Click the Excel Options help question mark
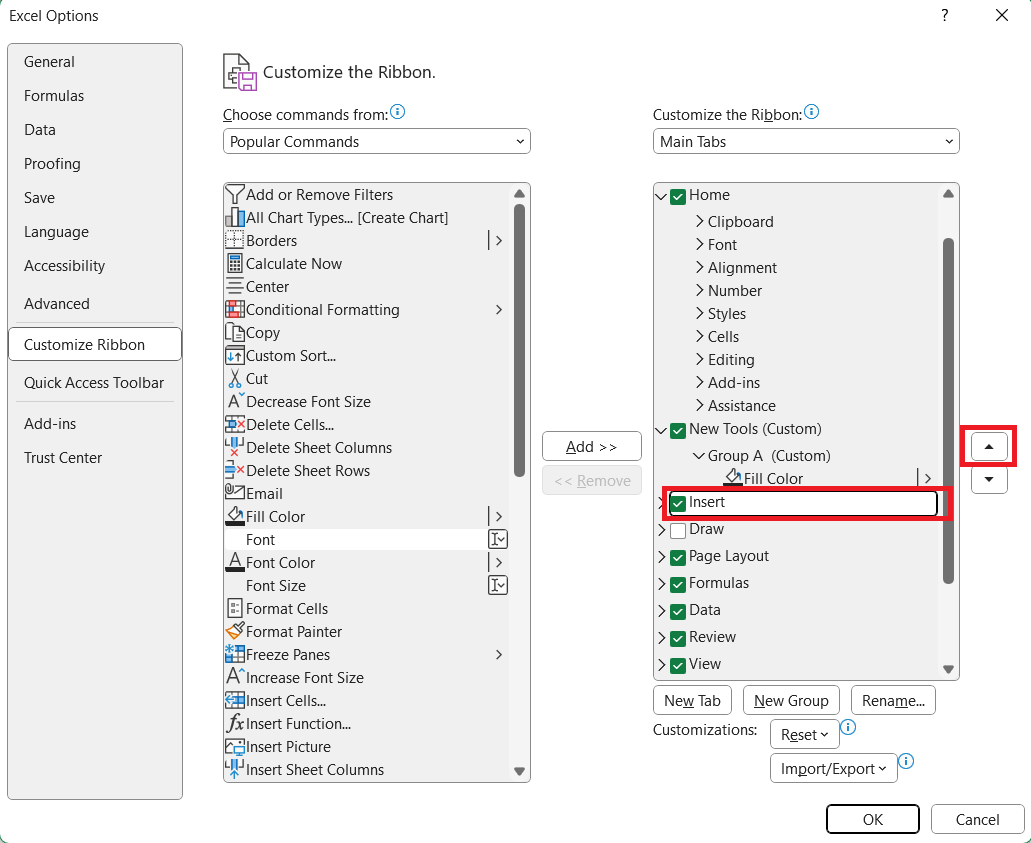Viewport: 1031px width, 843px height. pos(945,15)
